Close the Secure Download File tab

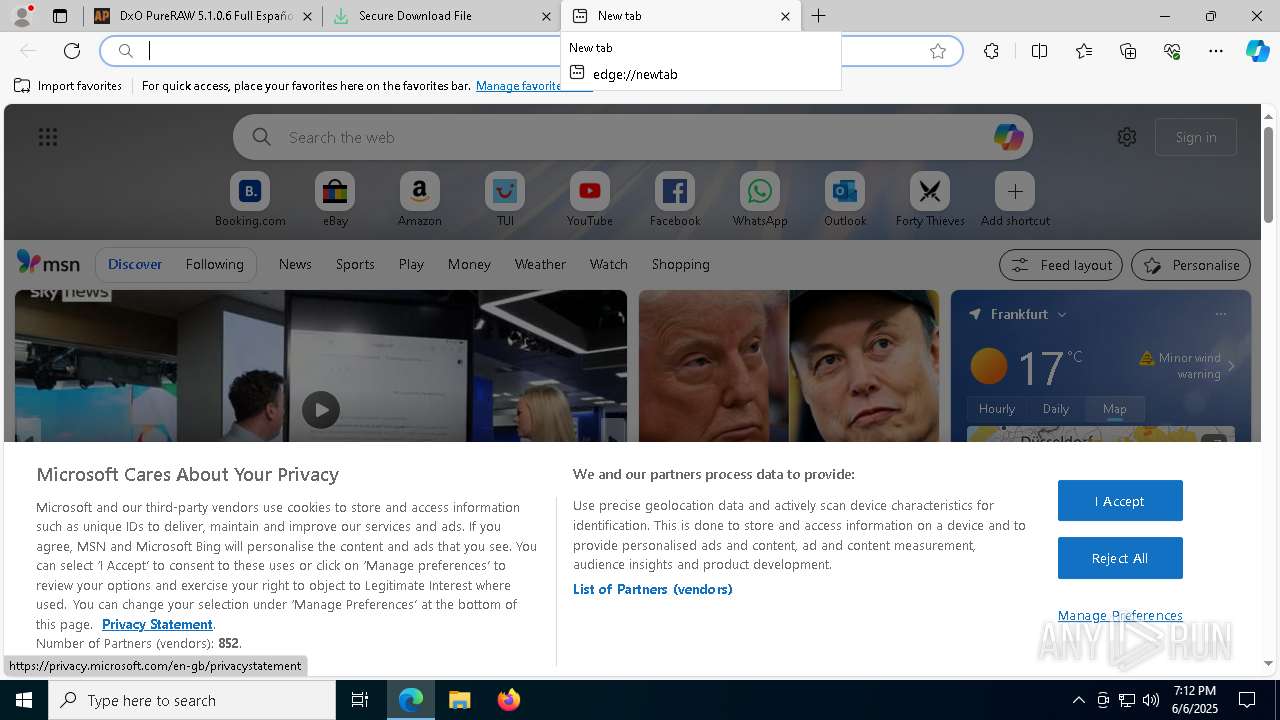click(546, 16)
